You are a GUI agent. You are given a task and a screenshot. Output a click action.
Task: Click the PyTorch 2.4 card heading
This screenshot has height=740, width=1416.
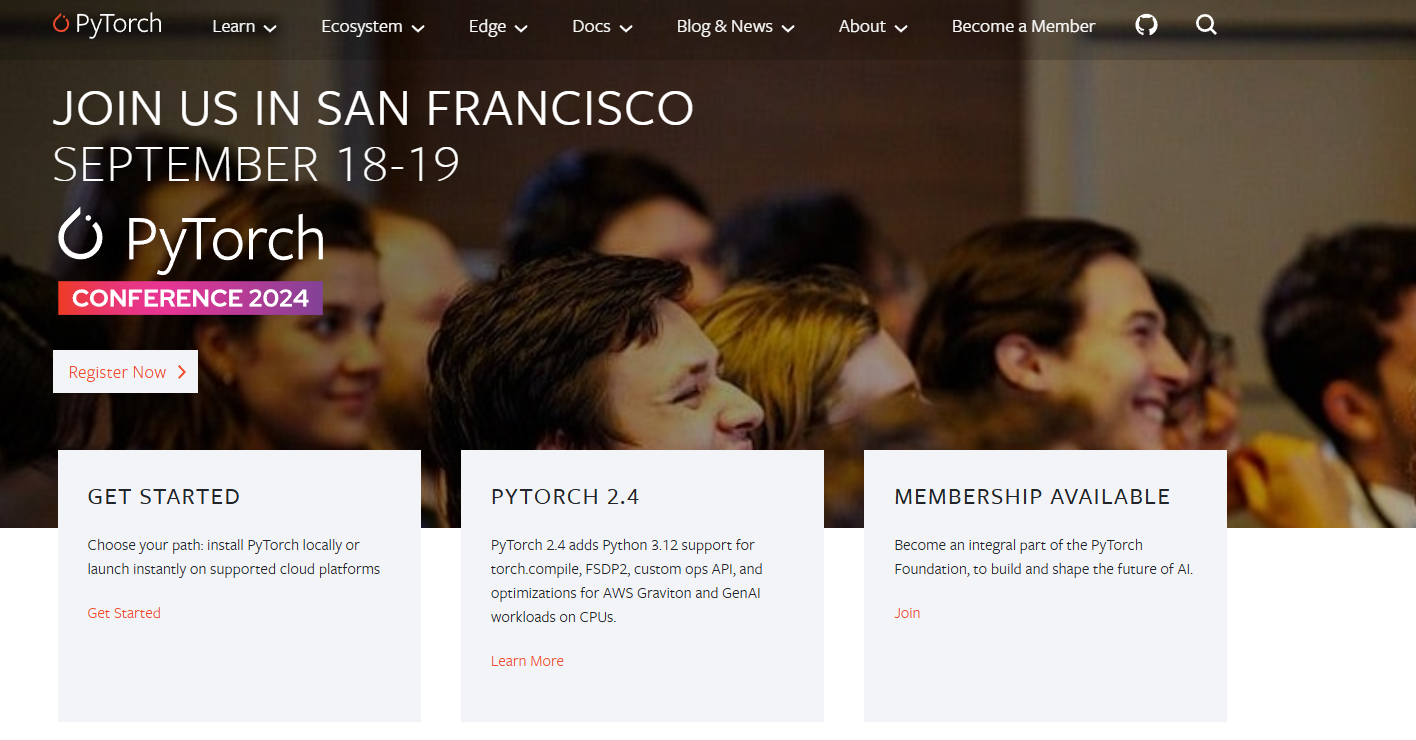pos(565,497)
